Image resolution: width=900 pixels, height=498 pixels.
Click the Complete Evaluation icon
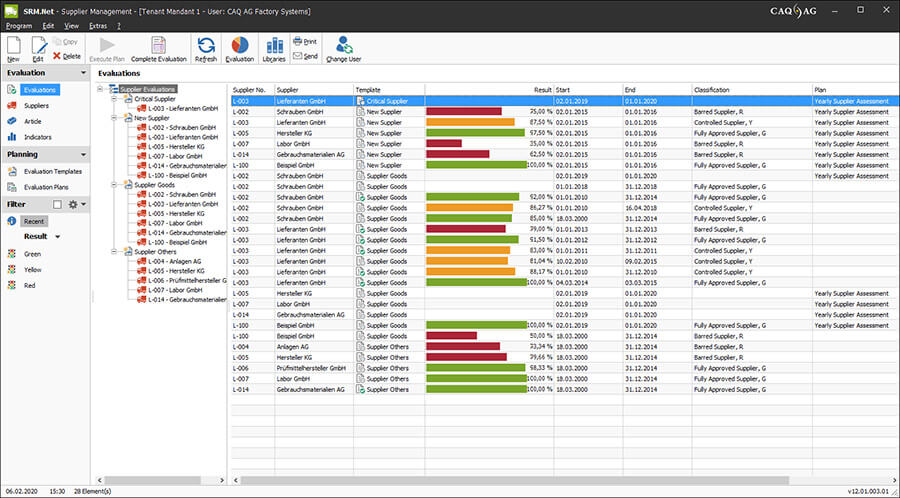click(x=158, y=47)
